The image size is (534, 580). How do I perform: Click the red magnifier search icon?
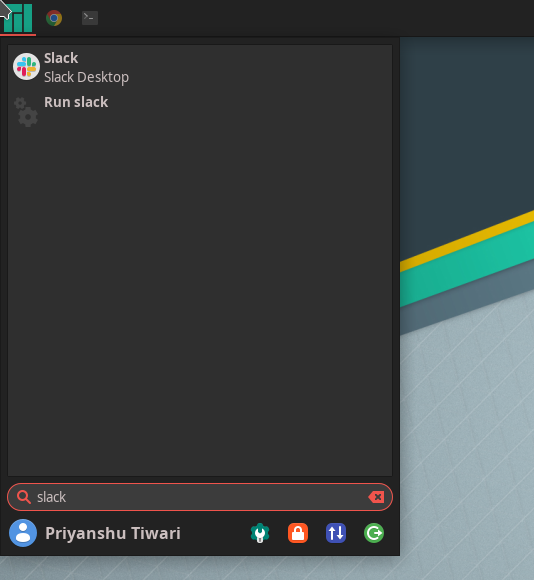(24, 497)
